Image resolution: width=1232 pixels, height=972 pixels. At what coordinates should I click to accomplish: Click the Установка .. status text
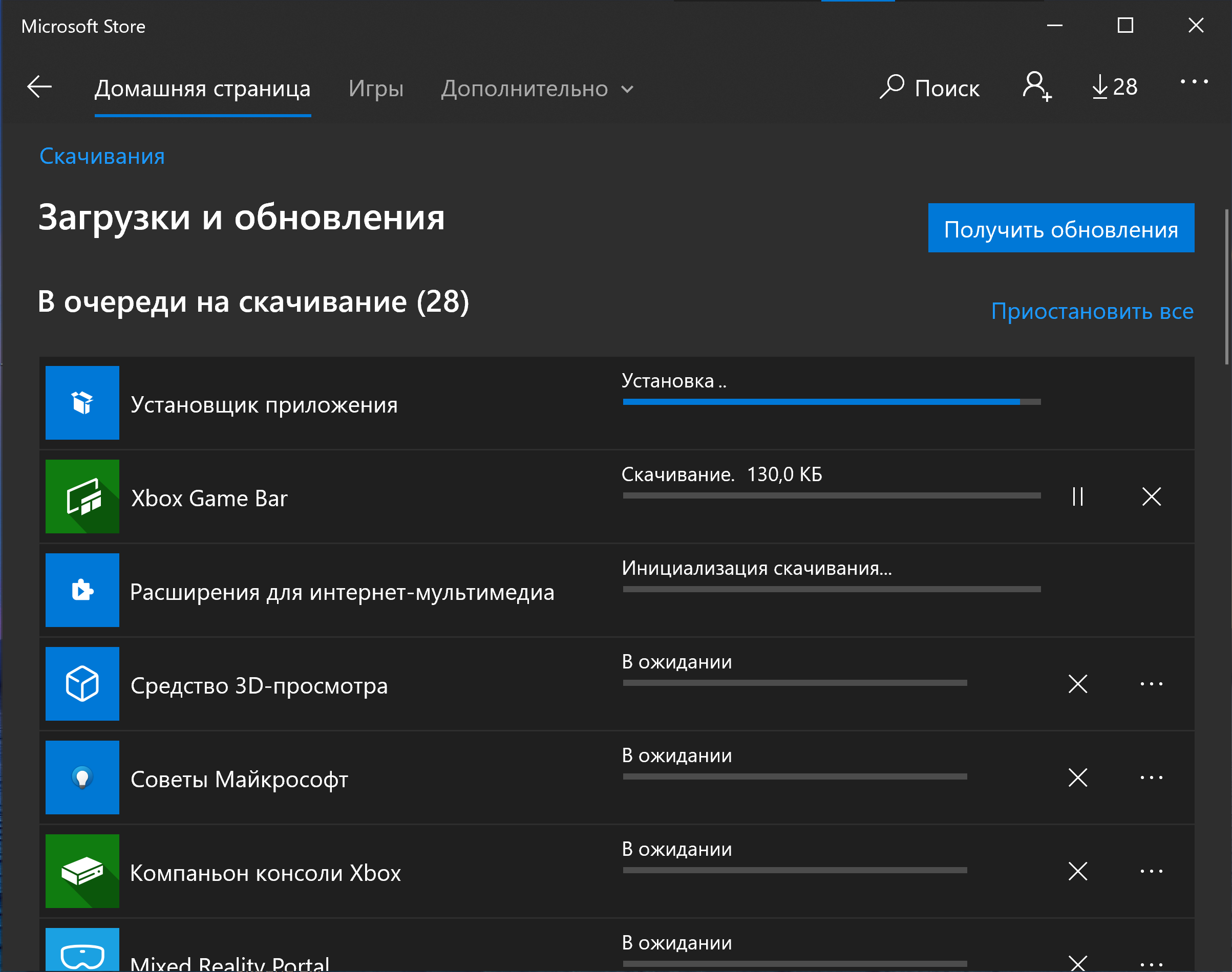pos(674,381)
